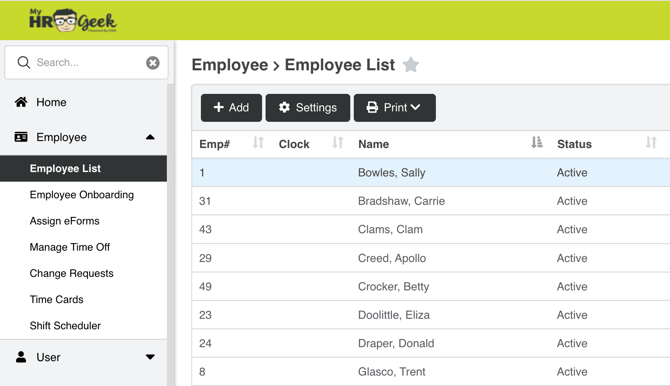Select Glasco, Trent
Screen dimensions: 670x386
coord(391,372)
